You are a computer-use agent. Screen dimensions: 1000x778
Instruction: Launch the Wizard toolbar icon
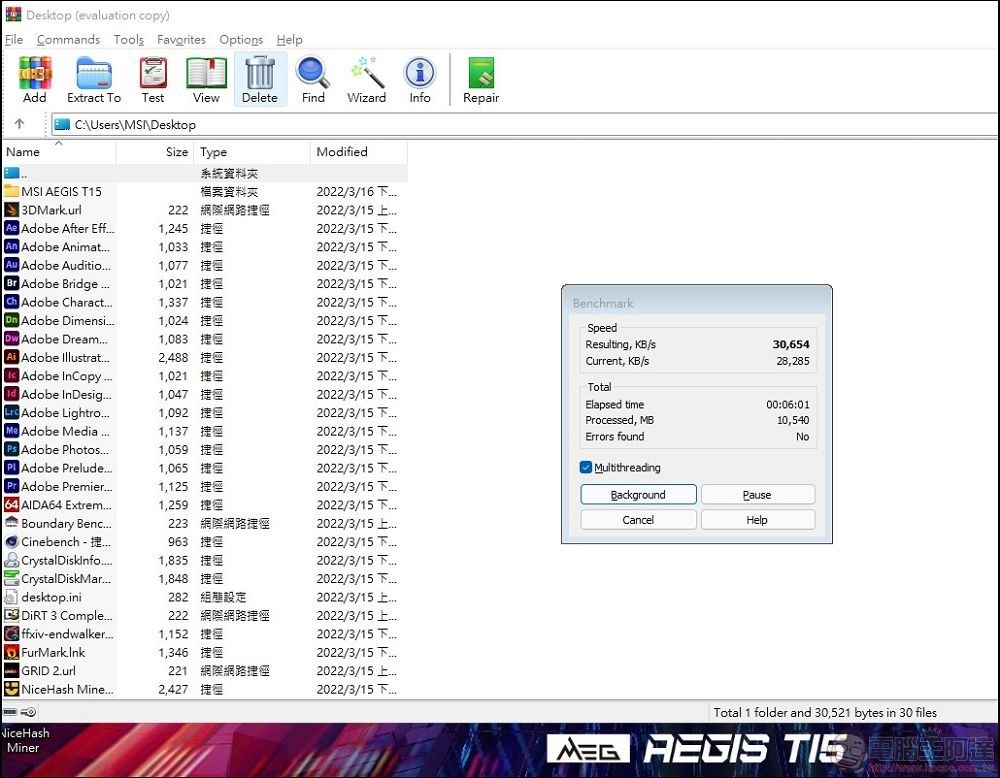click(x=366, y=80)
